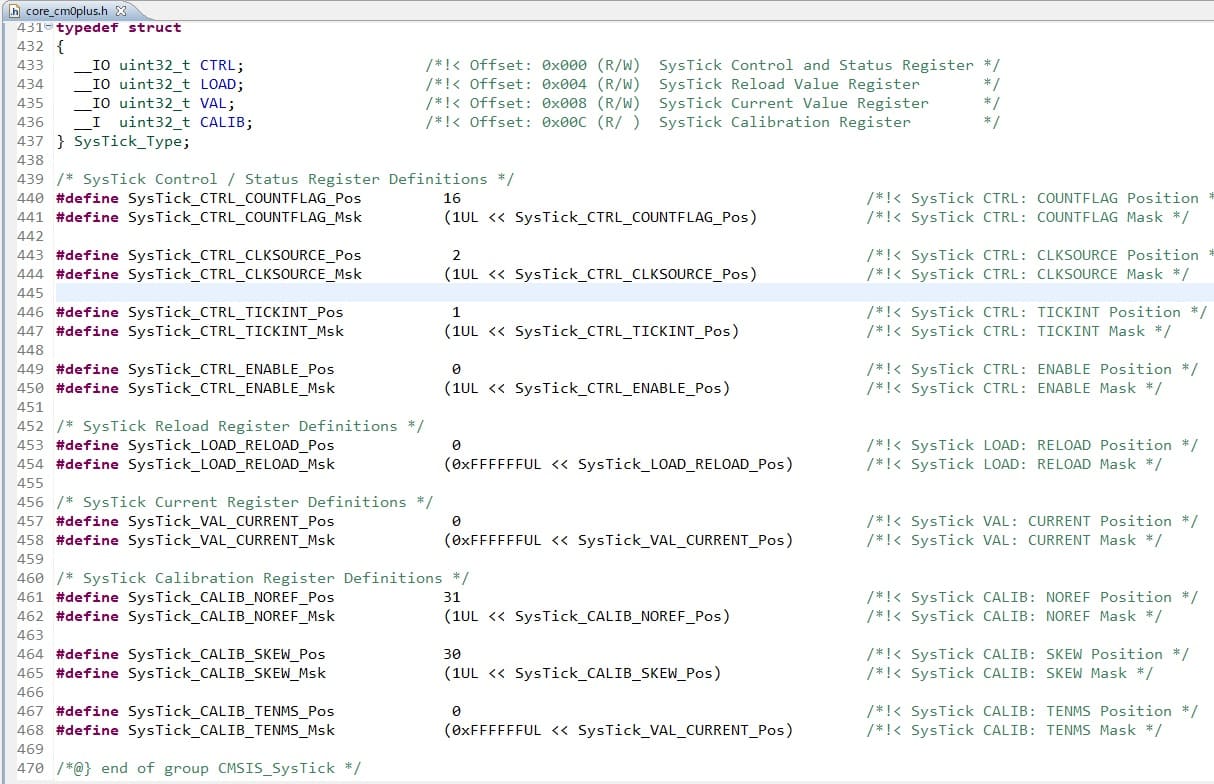Switch to the core_cm0plus.h tab
The width and height of the screenshot is (1214, 784).
(x=68, y=10)
